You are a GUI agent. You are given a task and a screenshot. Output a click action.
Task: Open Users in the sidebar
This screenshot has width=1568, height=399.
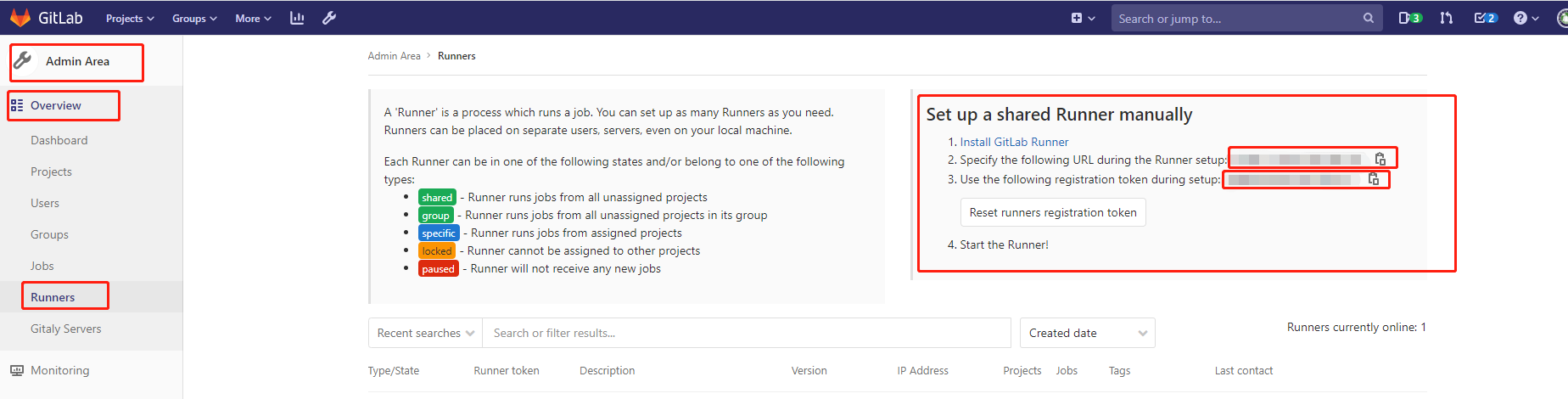tap(45, 203)
